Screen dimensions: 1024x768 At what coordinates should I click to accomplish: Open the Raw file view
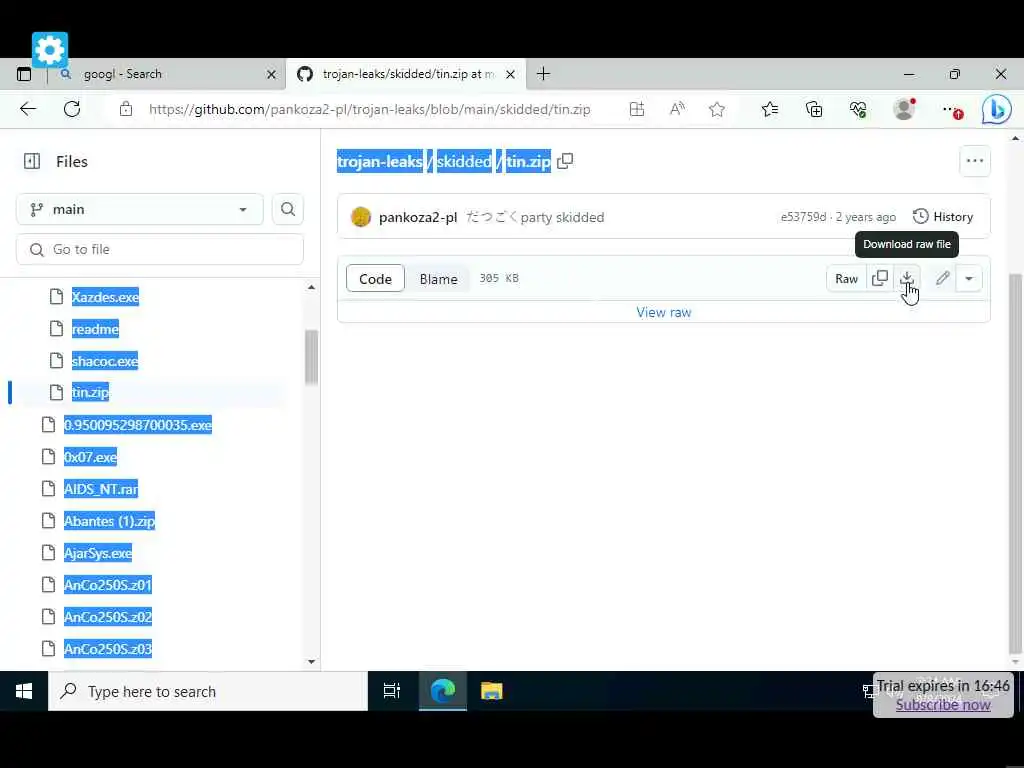click(x=846, y=279)
